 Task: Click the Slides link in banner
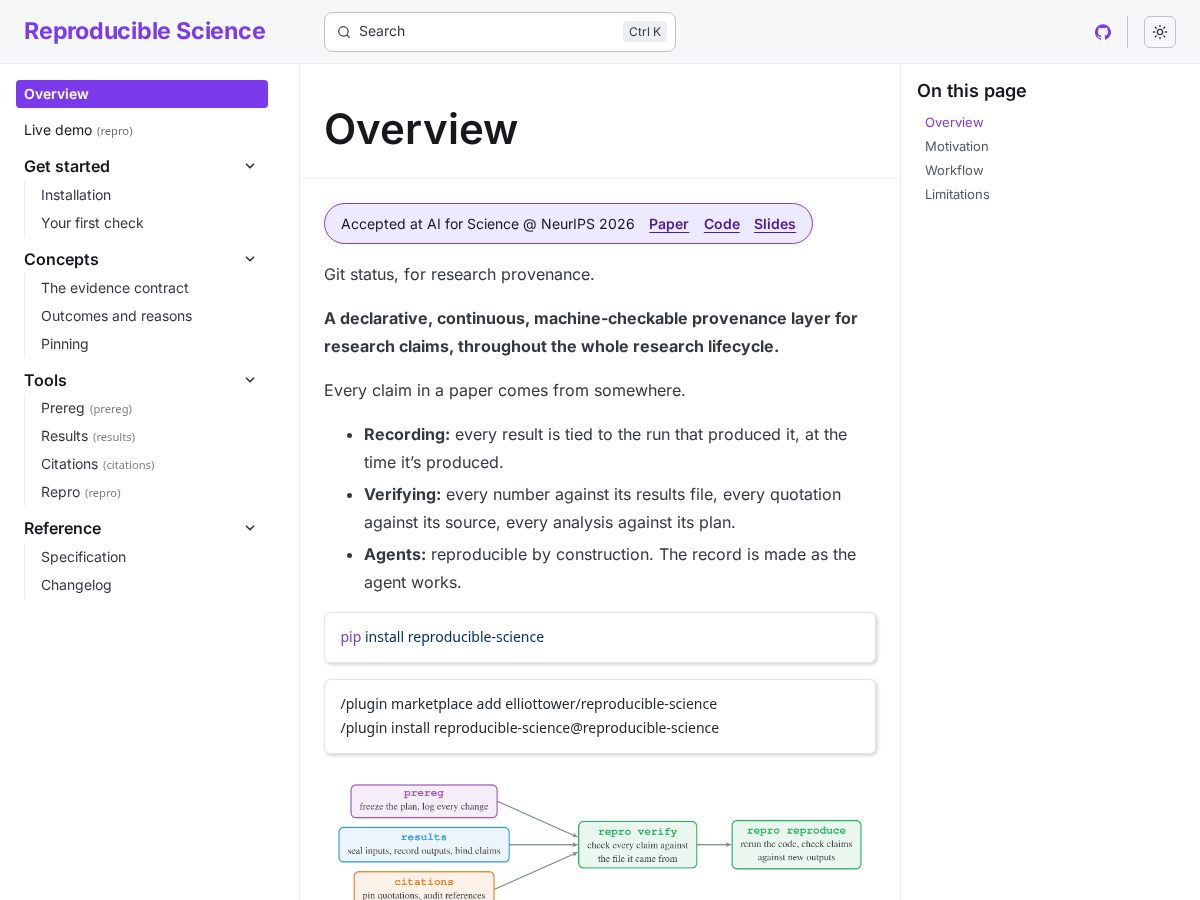point(775,224)
